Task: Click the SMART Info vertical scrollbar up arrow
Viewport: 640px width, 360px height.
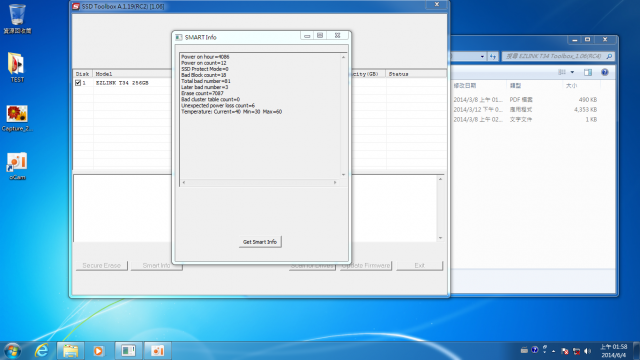Action: click(x=344, y=57)
